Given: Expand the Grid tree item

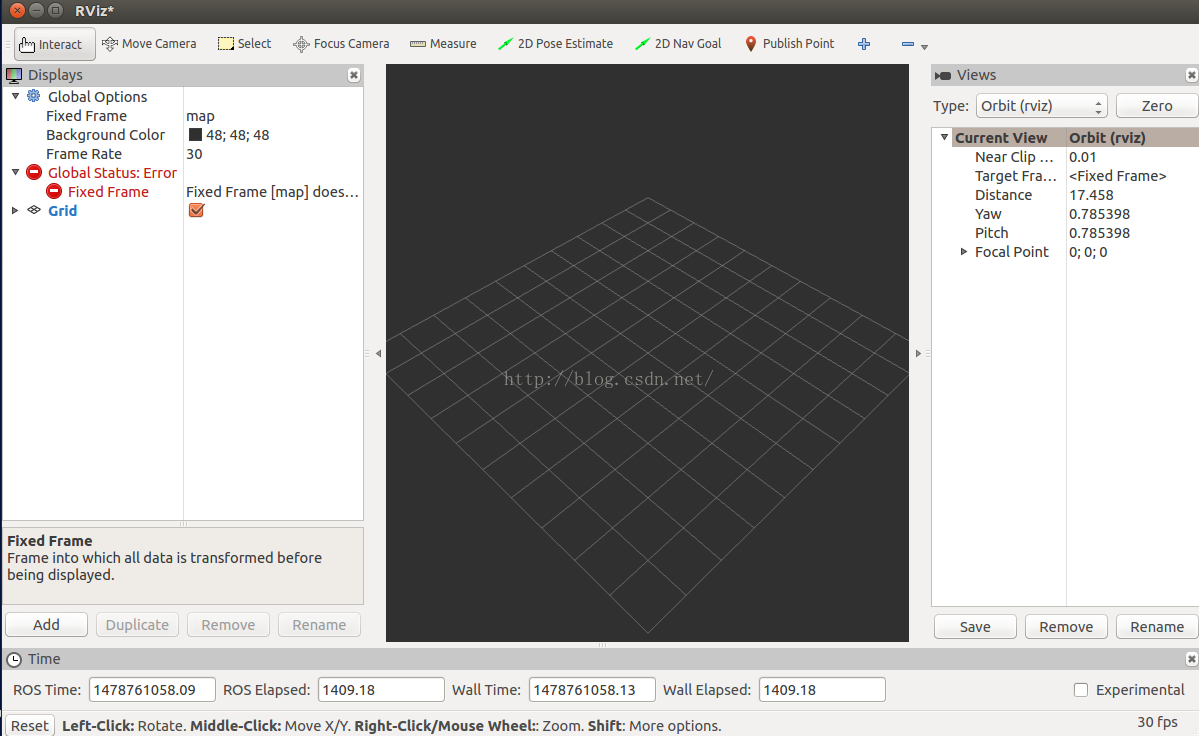Looking at the screenshot, I should click(x=15, y=210).
